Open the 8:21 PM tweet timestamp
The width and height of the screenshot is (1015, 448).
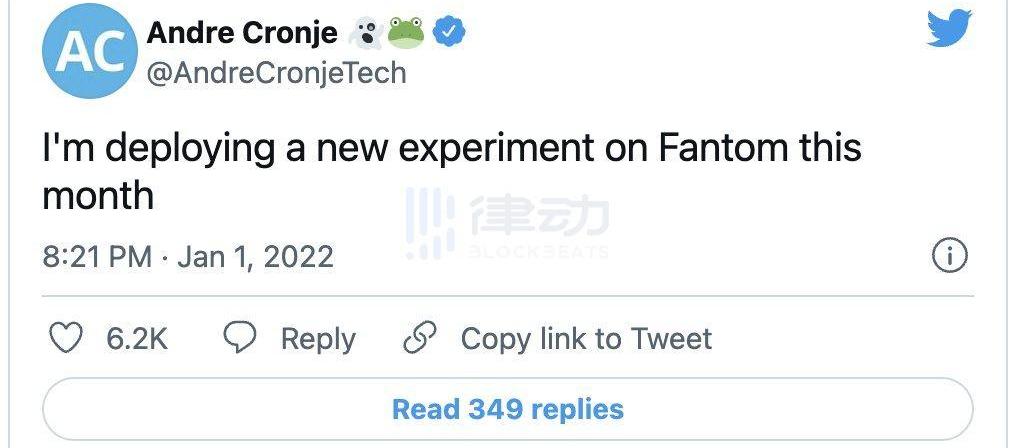pos(96,256)
